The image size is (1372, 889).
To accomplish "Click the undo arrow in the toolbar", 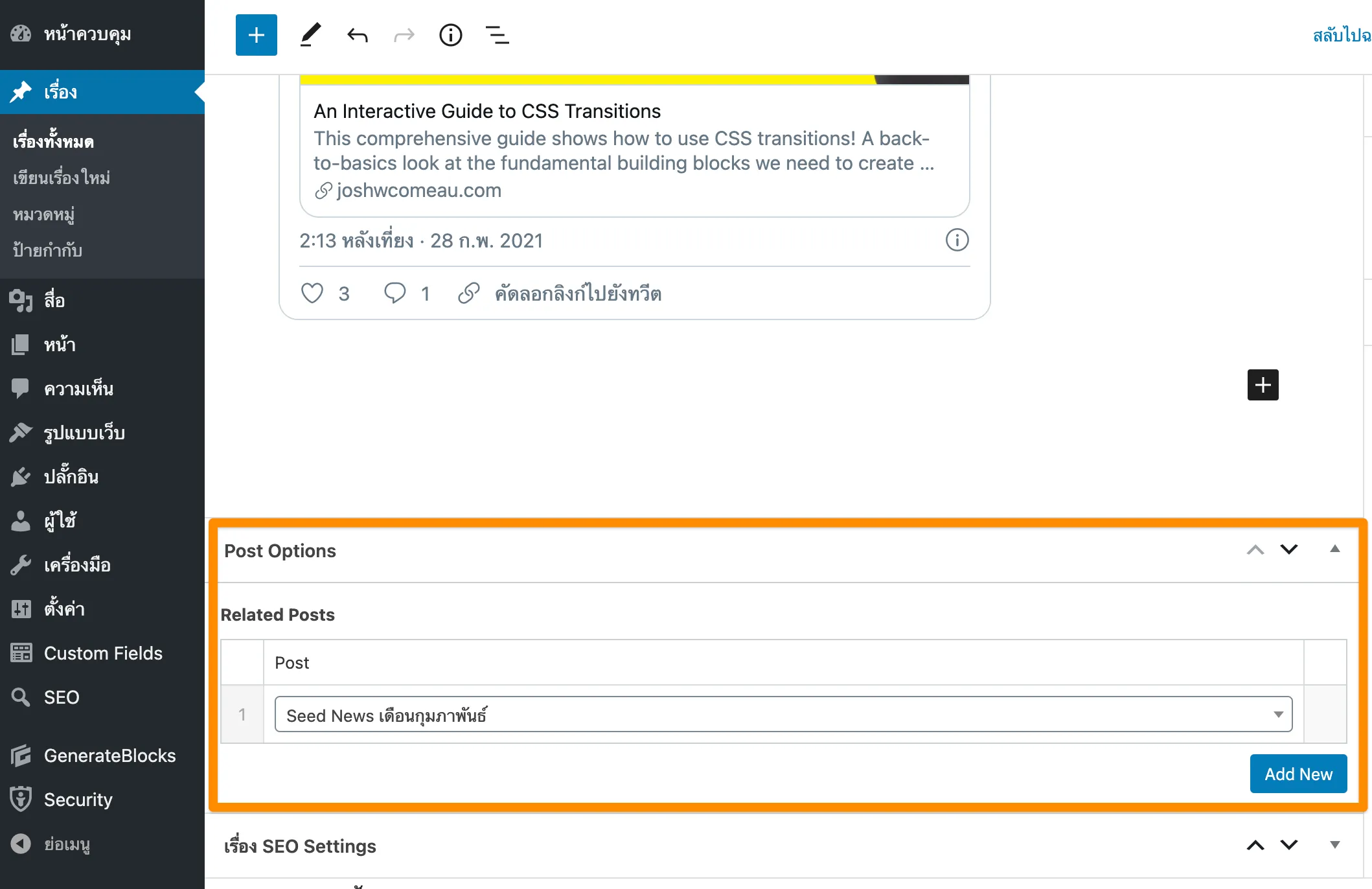I will [357, 34].
